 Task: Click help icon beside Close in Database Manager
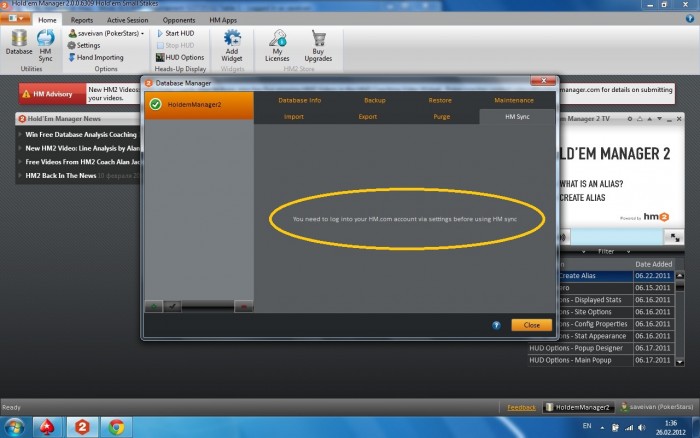coord(496,325)
